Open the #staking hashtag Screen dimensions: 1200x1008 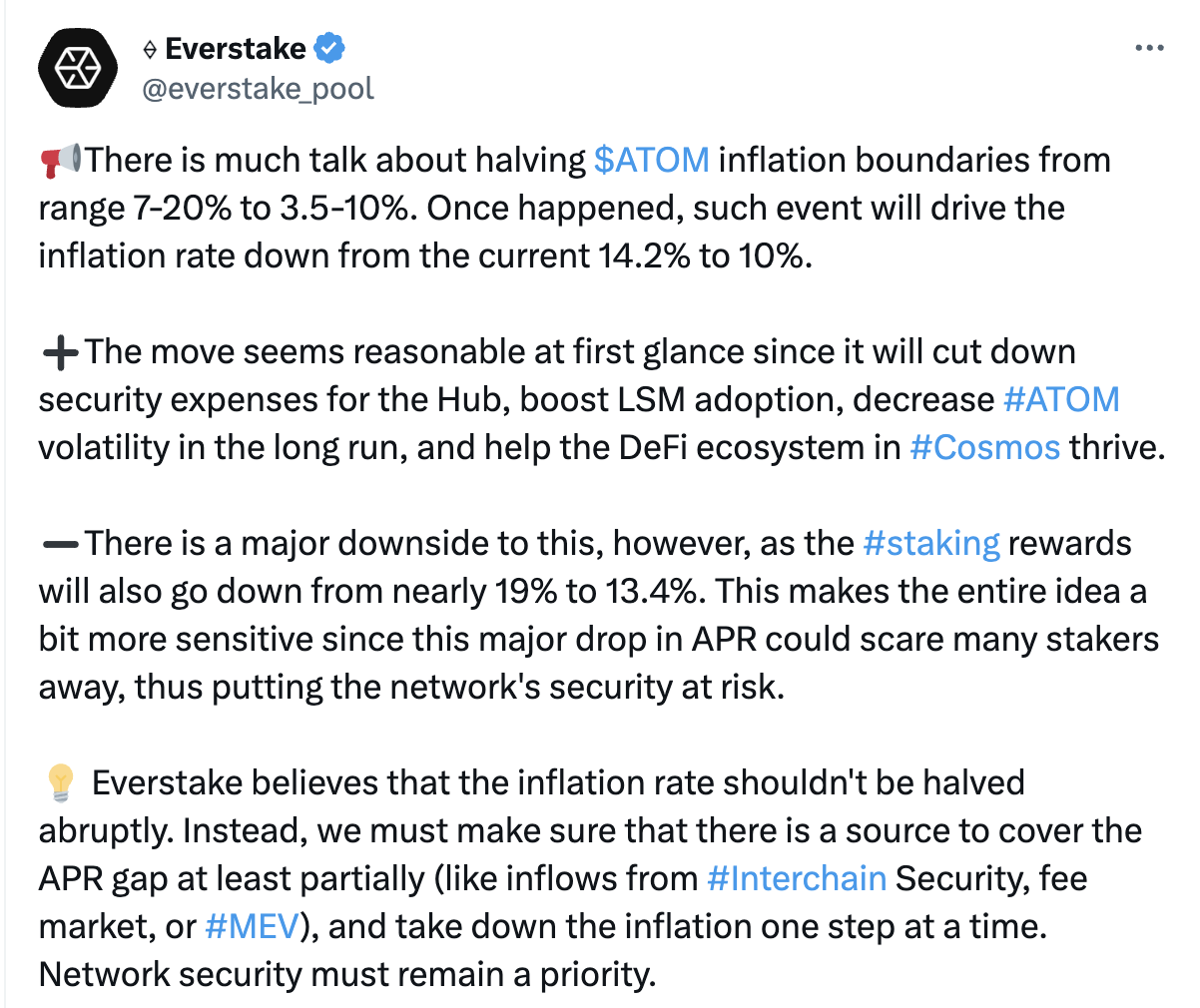coord(930,543)
